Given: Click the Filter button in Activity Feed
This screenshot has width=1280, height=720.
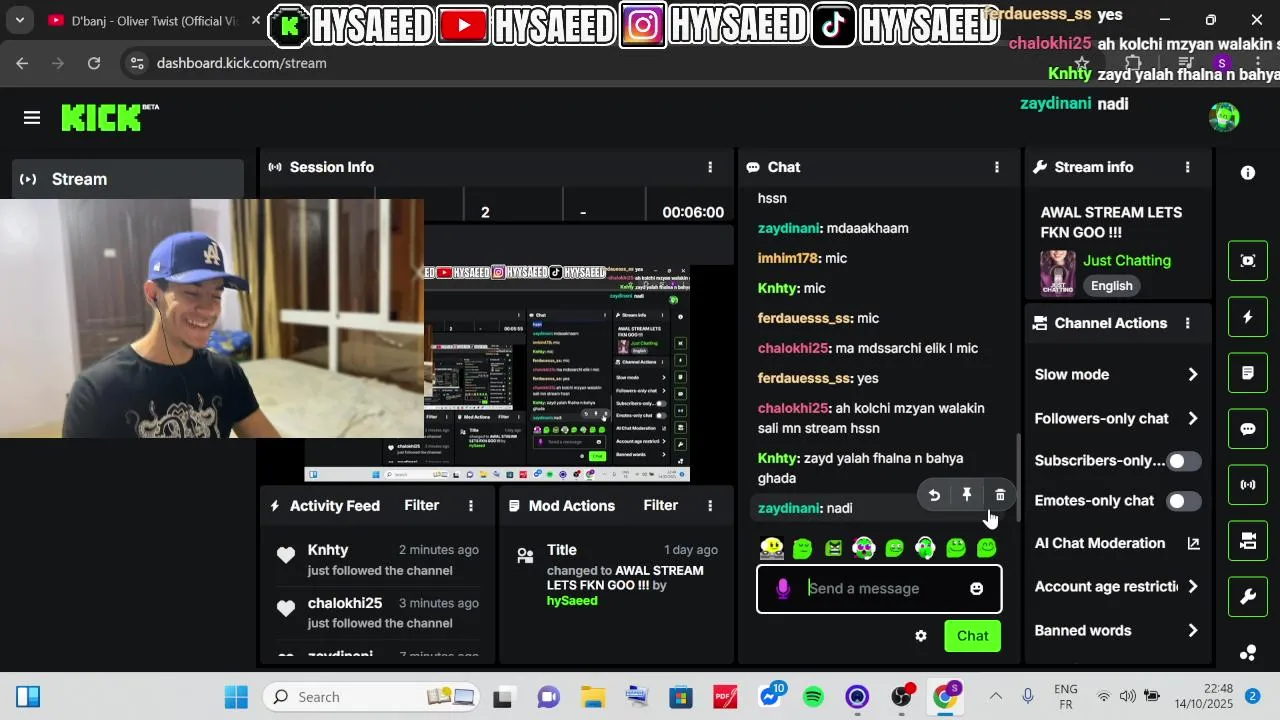Looking at the screenshot, I should click(421, 506).
